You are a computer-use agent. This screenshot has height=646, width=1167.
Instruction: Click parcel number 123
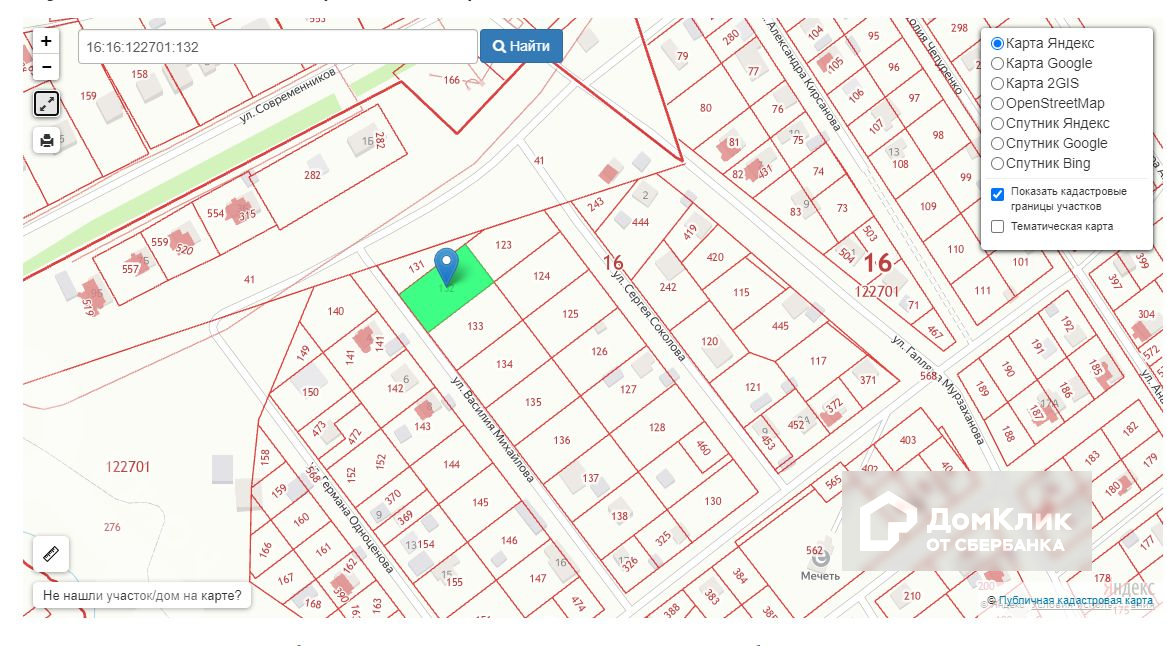click(x=504, y=245)
